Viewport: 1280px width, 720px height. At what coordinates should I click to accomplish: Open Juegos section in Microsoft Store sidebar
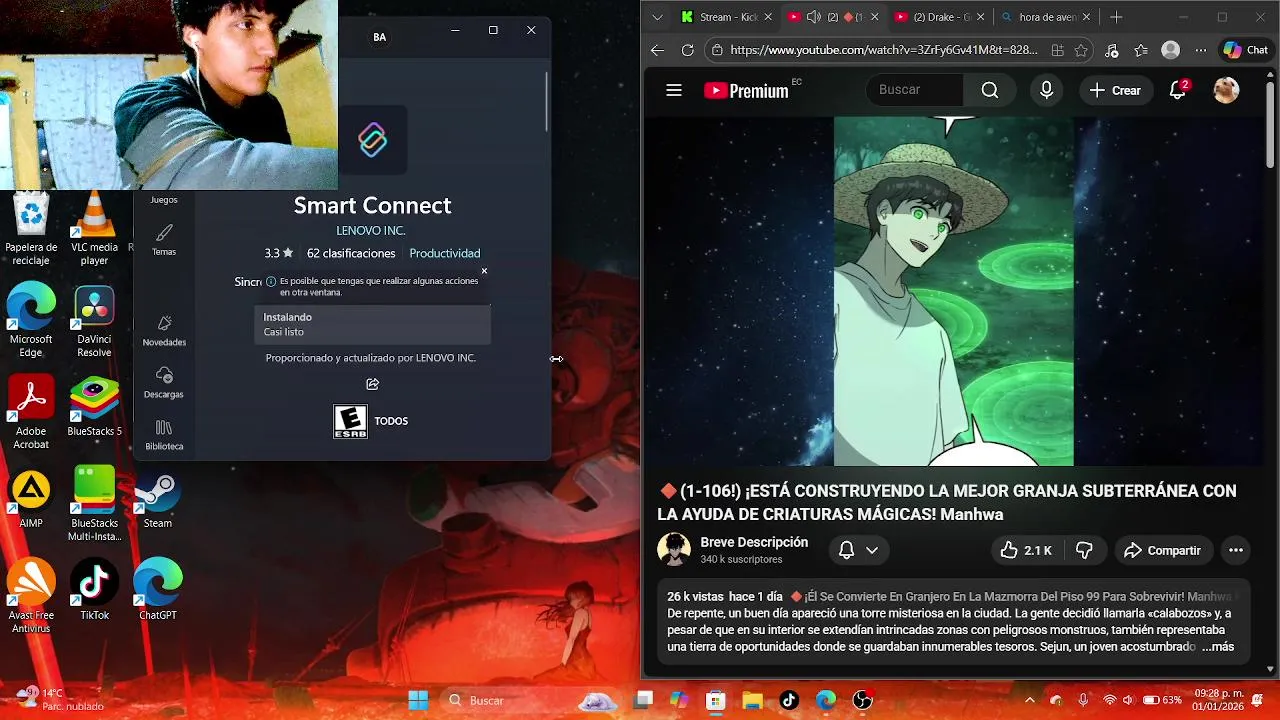(164, 199)
